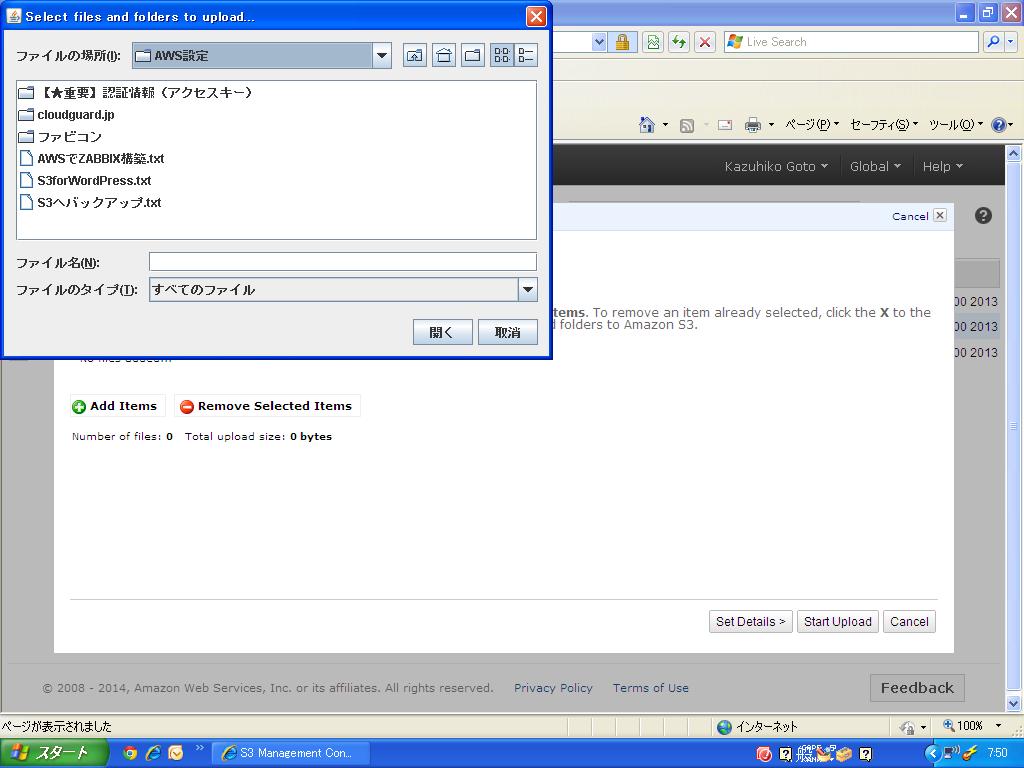Viewport: 1024px width, 768px height.
Task: Click the green Add Items button
Action: coord(118,406)
